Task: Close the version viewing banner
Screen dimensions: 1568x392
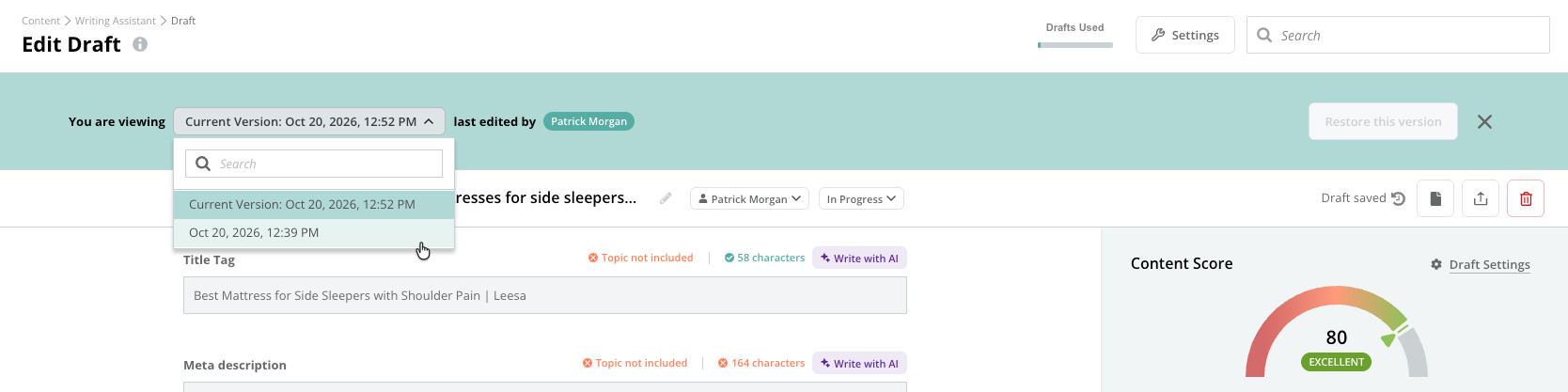Action: click(x=1484, y=121)
